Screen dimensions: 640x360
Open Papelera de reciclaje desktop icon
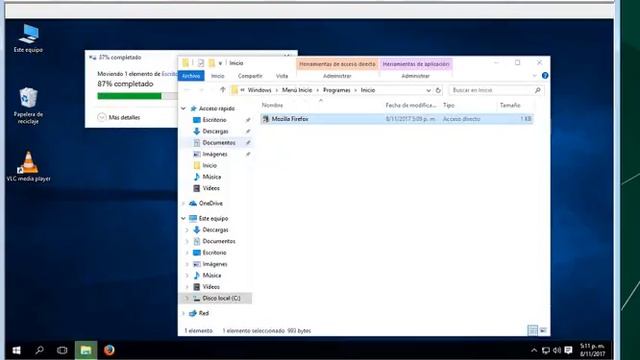28,106
